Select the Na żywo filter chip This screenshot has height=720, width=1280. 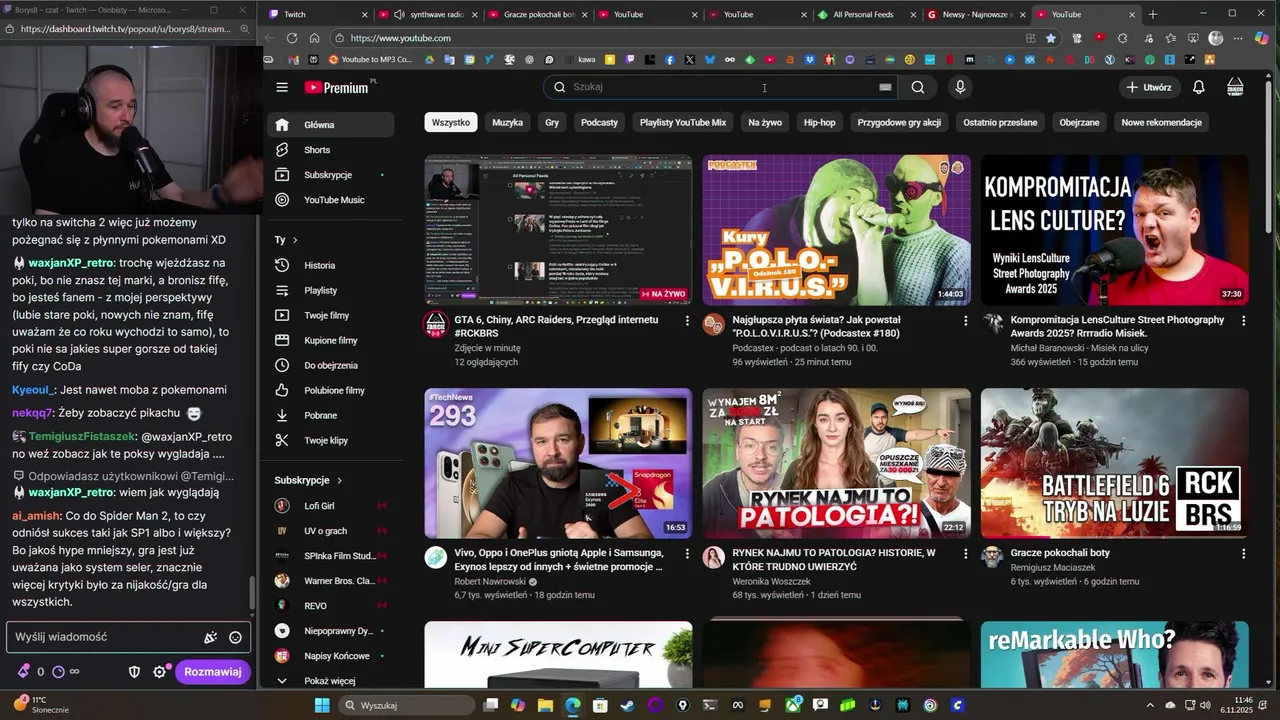[765, 122]
